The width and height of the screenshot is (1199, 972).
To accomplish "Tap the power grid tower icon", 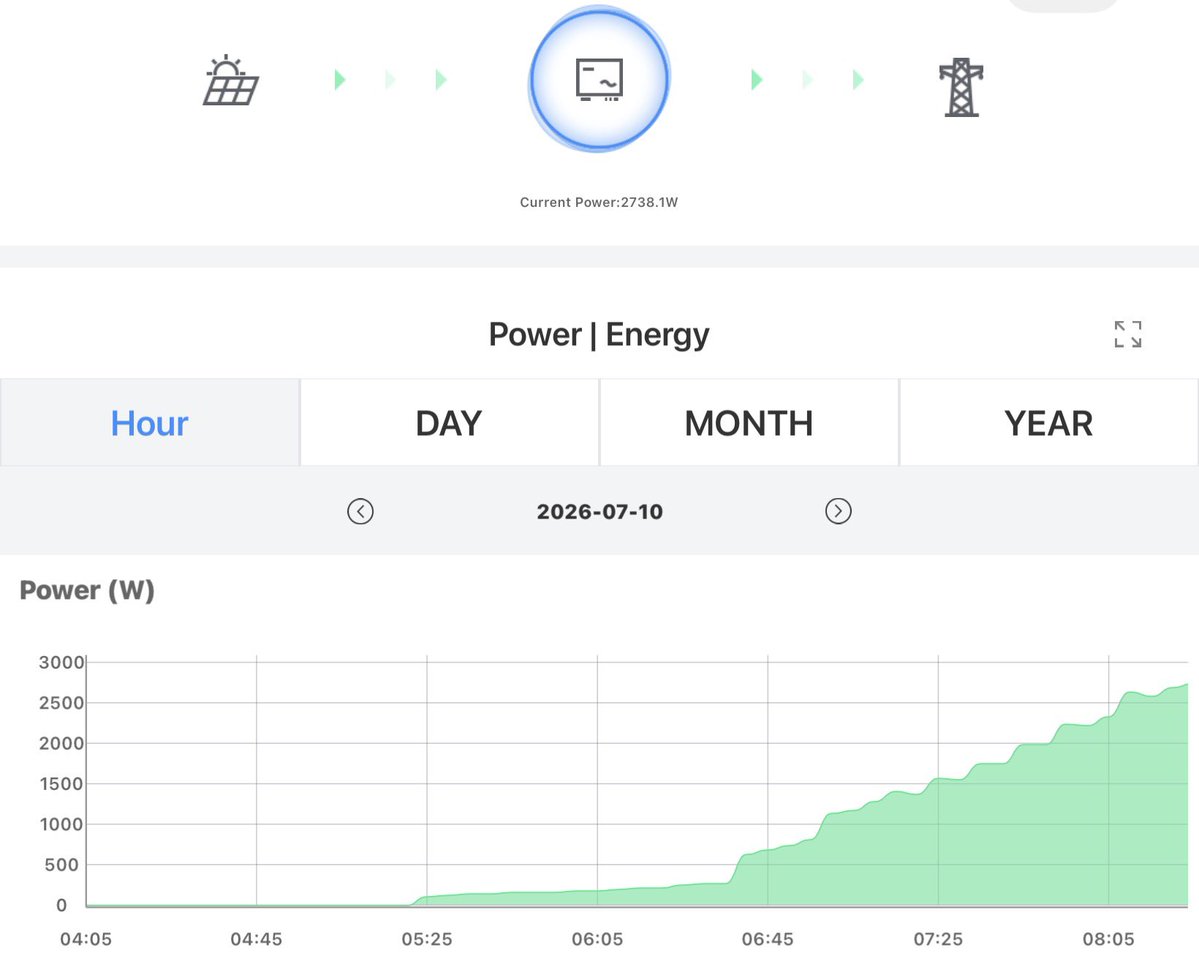I will 961,87.
